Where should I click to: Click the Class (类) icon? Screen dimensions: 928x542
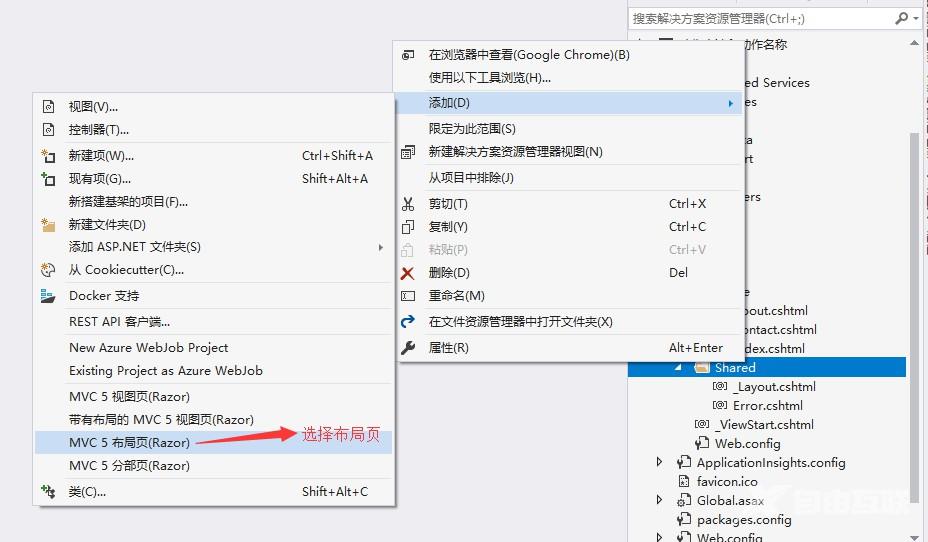pos(48,492)
